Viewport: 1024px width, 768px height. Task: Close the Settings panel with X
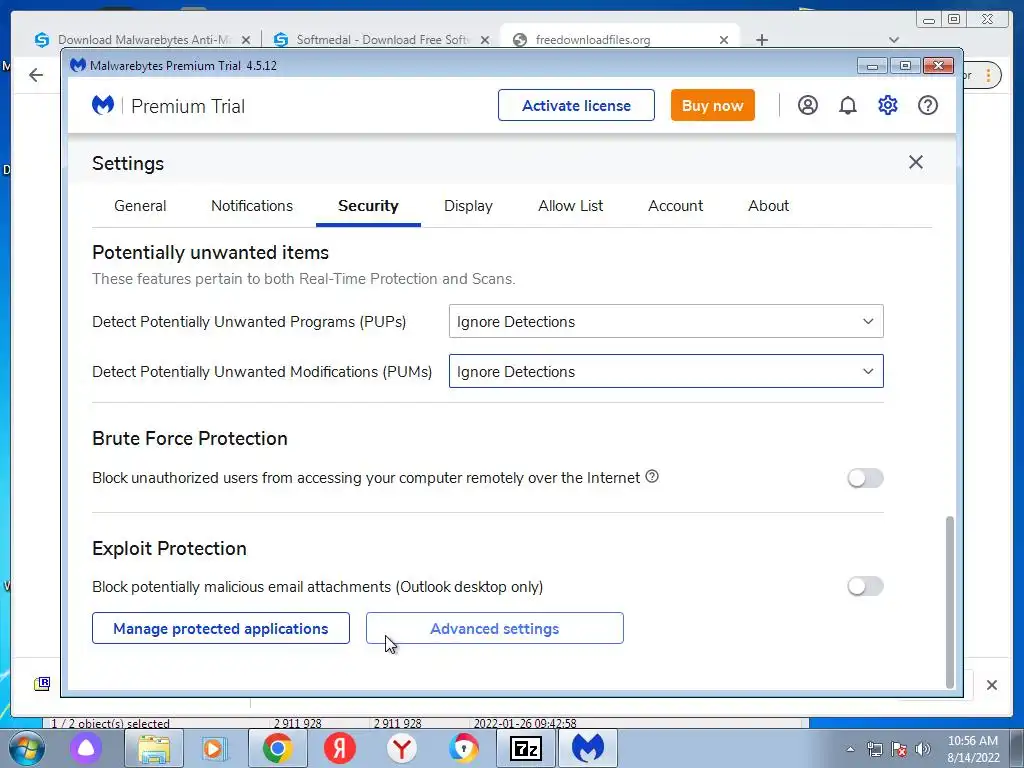pos(916,162)
